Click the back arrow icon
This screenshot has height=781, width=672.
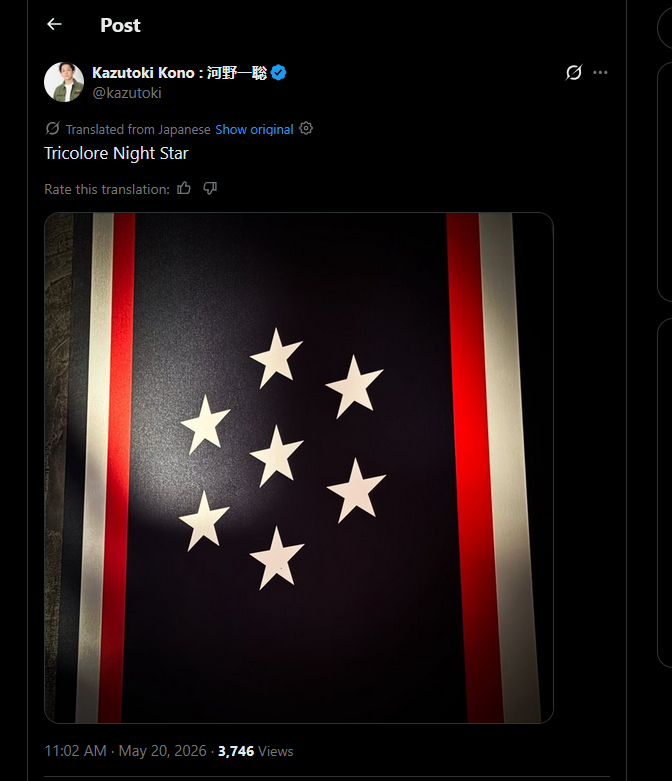[54, 24]
